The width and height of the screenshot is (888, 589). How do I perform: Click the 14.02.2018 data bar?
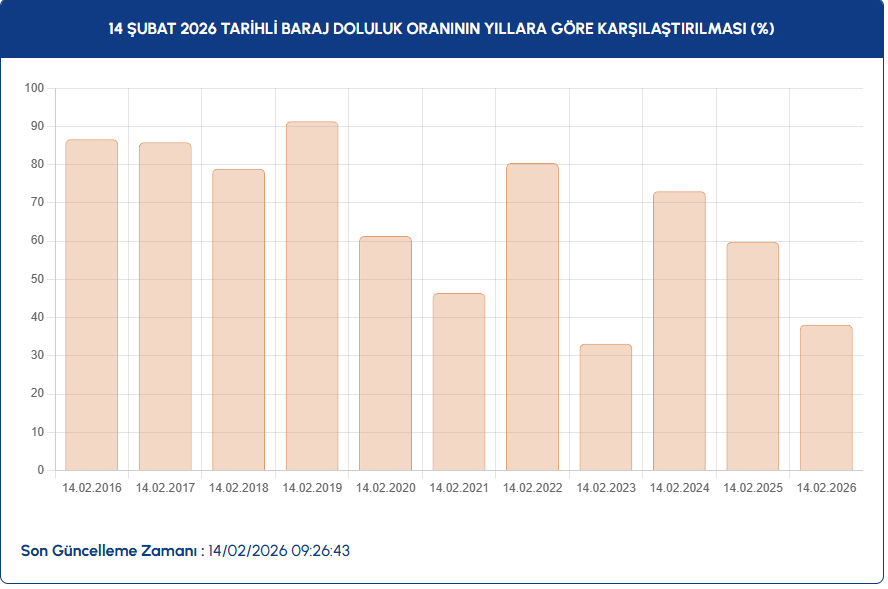(x=238, y=320)
